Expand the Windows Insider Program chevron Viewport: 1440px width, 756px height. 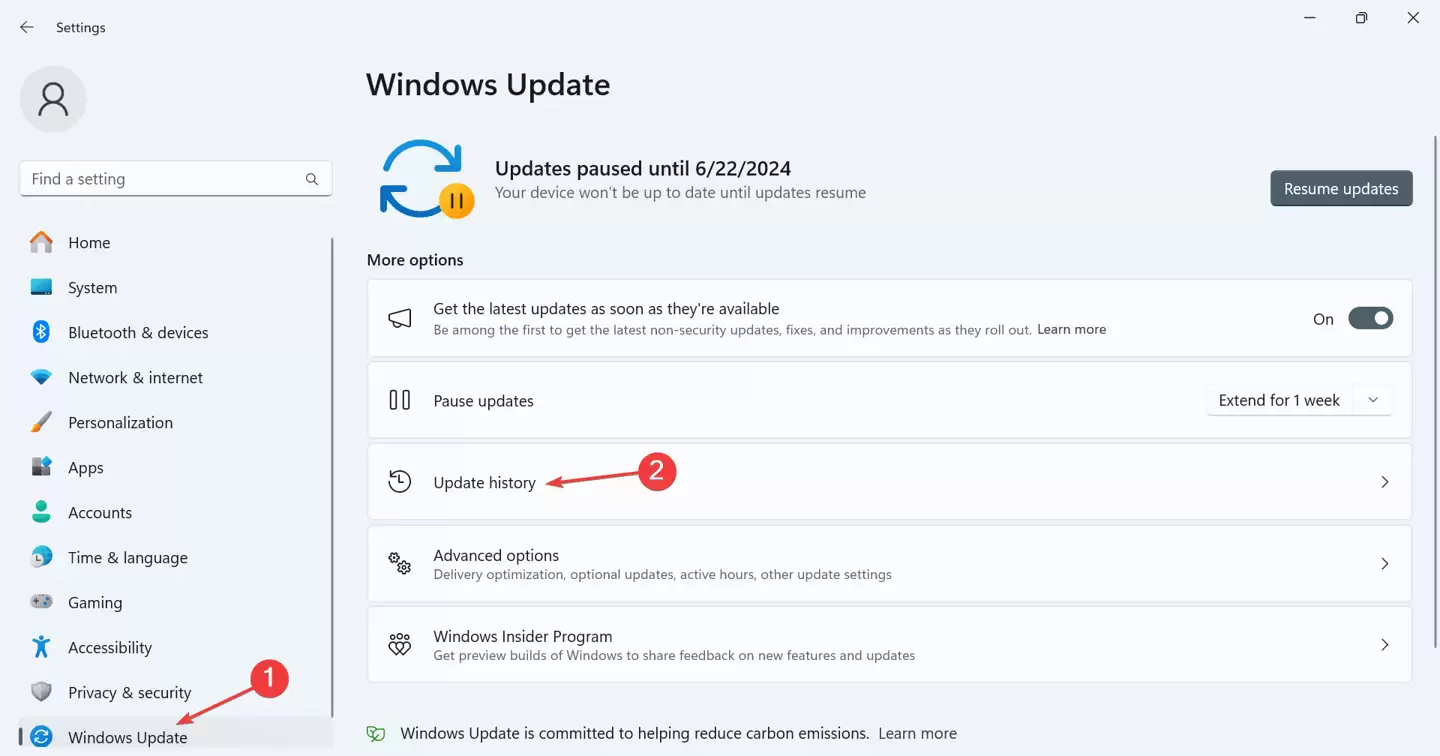click(1385, 645)
